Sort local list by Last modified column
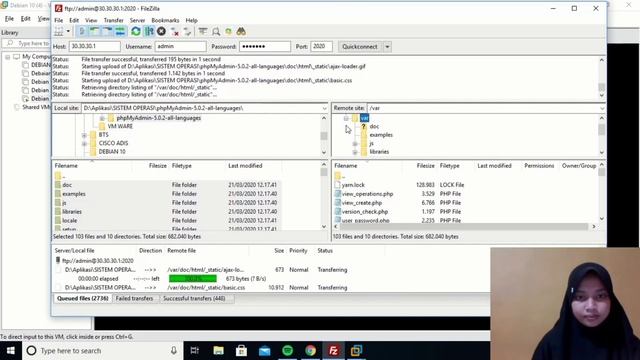This screenshot has width=640, height=360. click(245, 166)
